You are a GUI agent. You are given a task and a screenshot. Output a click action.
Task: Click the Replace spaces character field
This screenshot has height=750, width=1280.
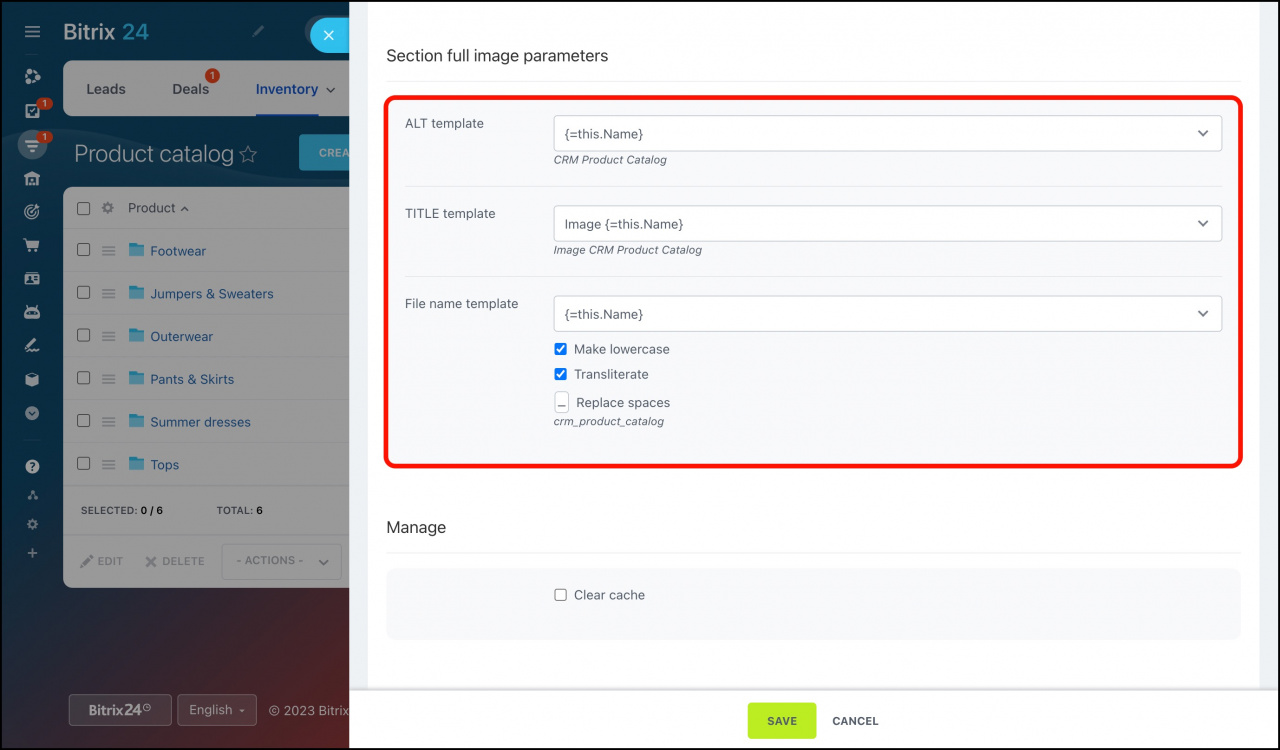tap(561, 402)
